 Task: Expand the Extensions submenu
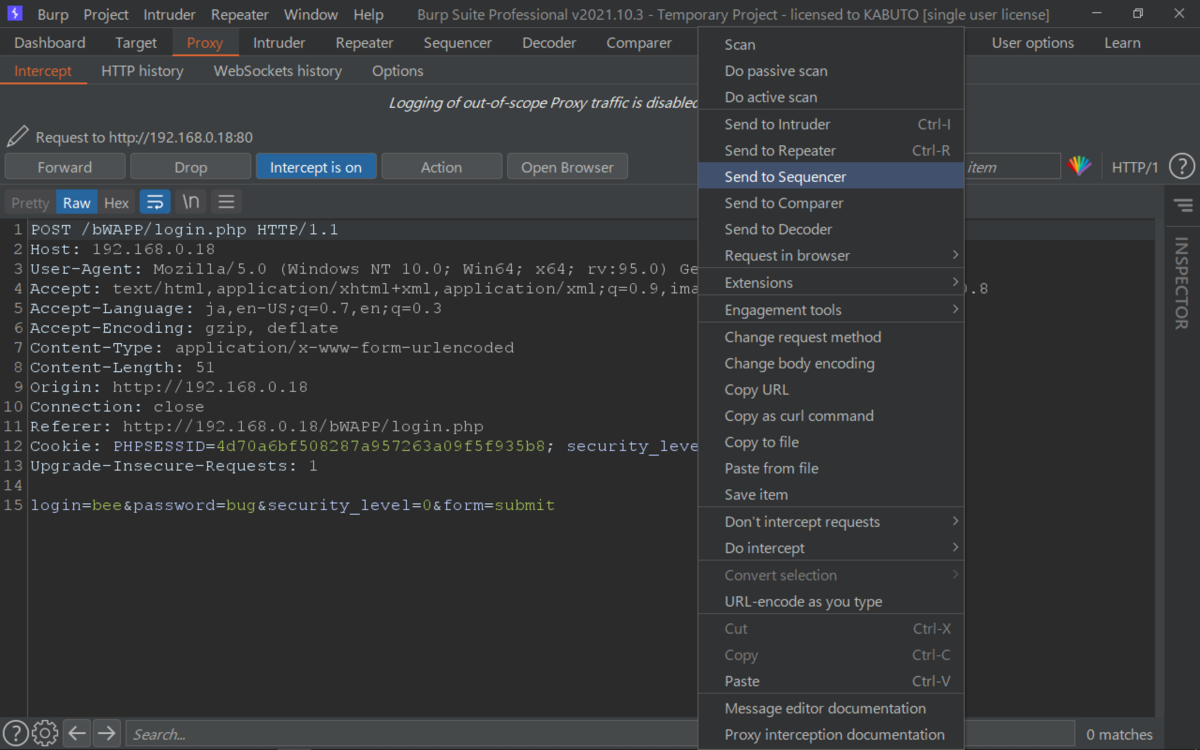(831, 282)
